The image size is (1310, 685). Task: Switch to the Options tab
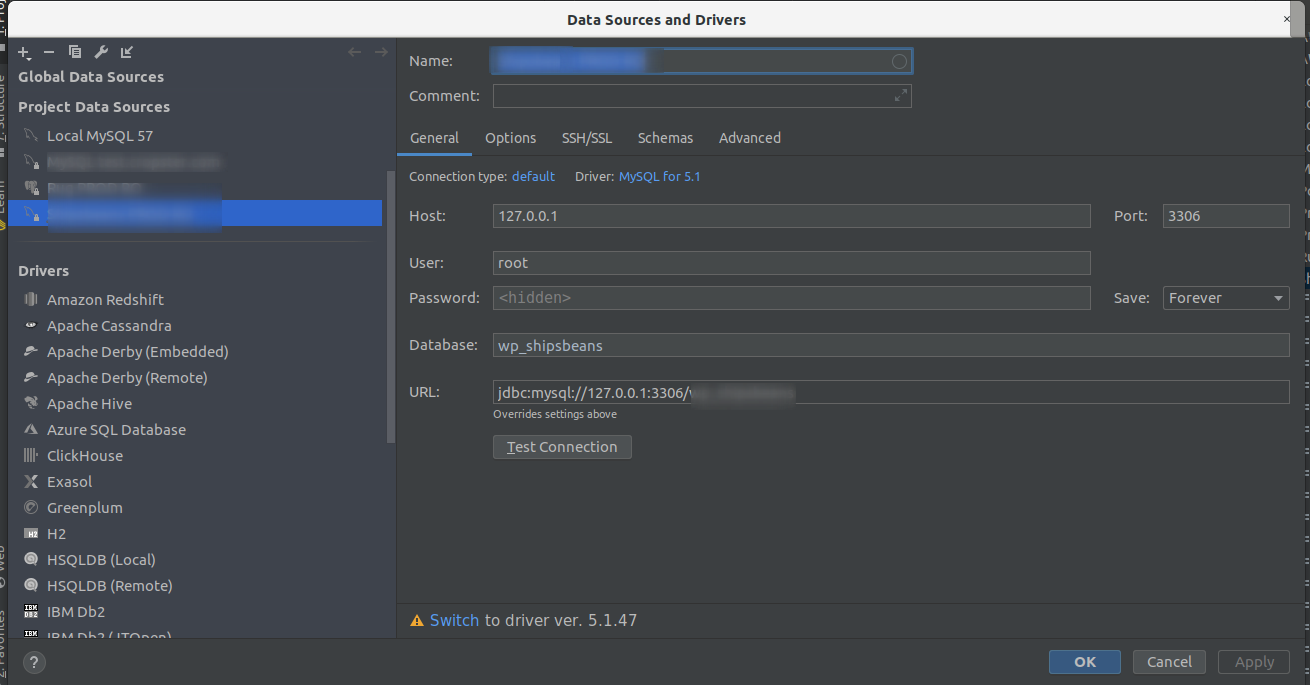[x=511, y=138]
